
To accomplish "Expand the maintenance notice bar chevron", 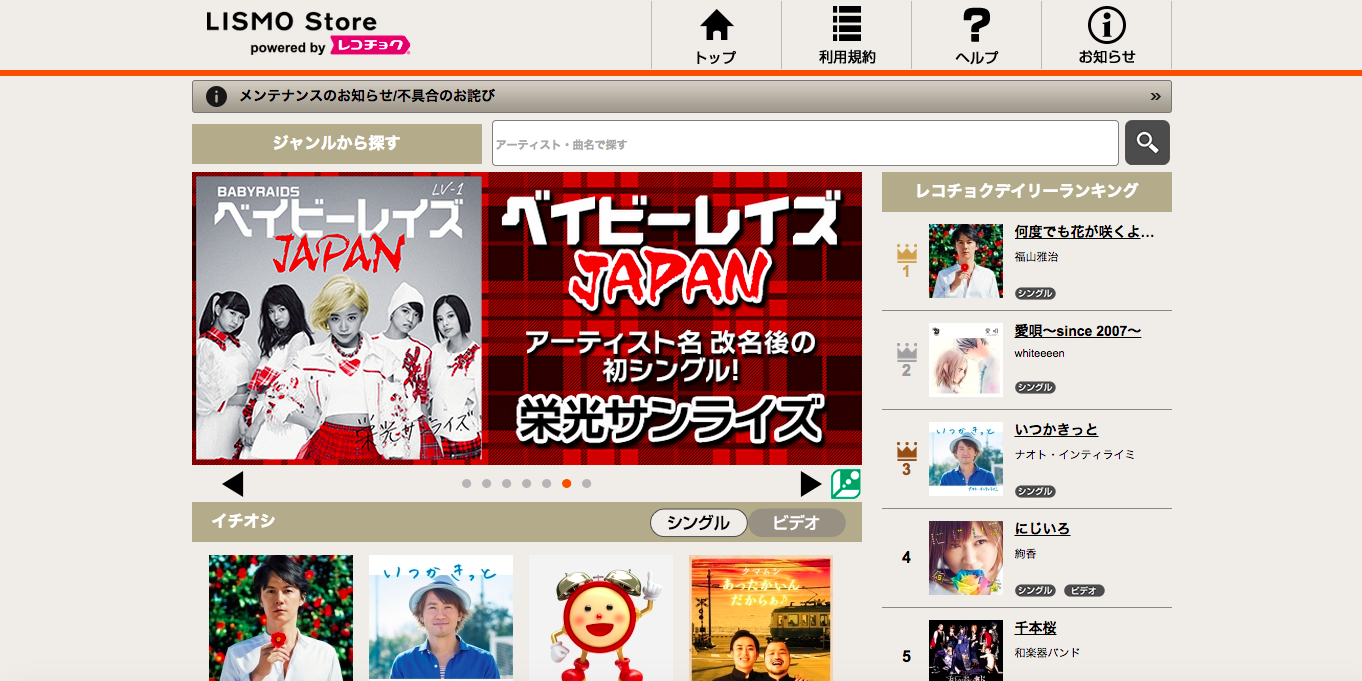I will point(1155,97).
